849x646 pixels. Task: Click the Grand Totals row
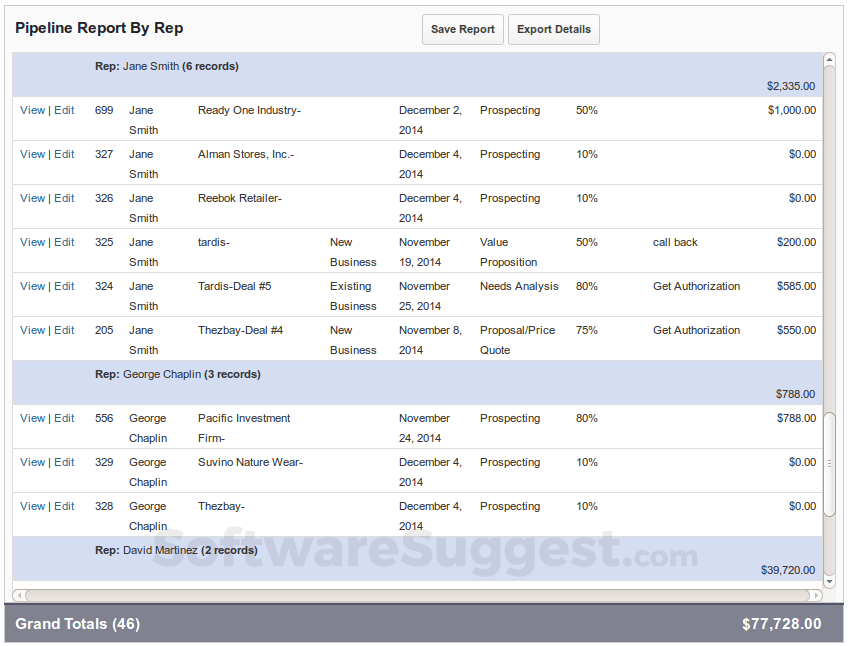point(424,623)
